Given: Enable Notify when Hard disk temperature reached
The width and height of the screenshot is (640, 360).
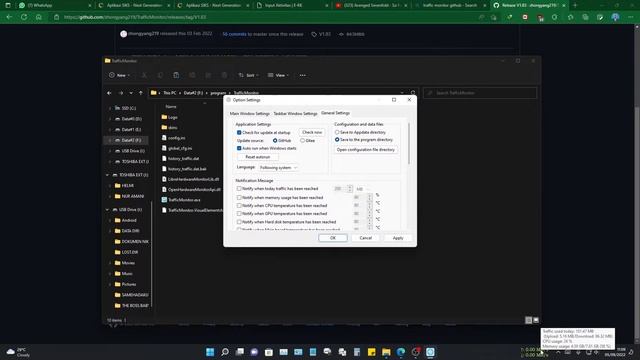Looking at the screenshot, I should (239, 222).
